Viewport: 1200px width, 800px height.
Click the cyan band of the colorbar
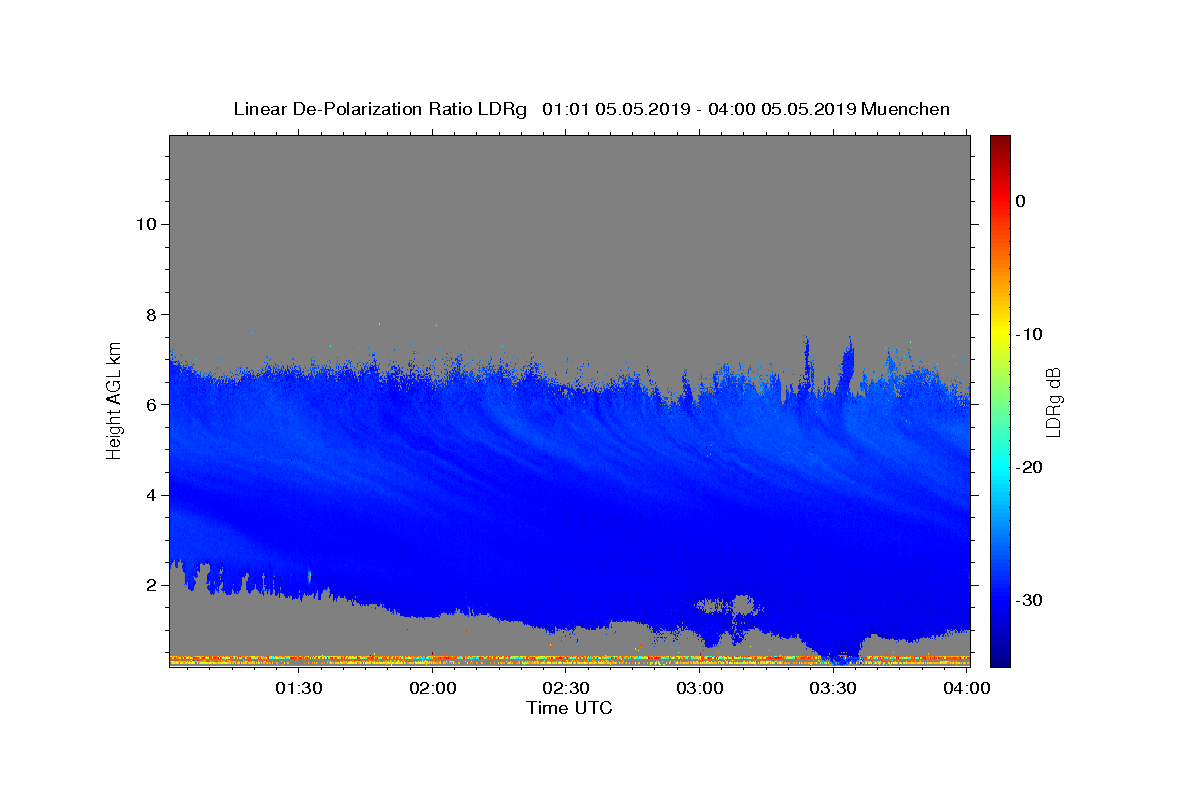(x=1000, y=468)
